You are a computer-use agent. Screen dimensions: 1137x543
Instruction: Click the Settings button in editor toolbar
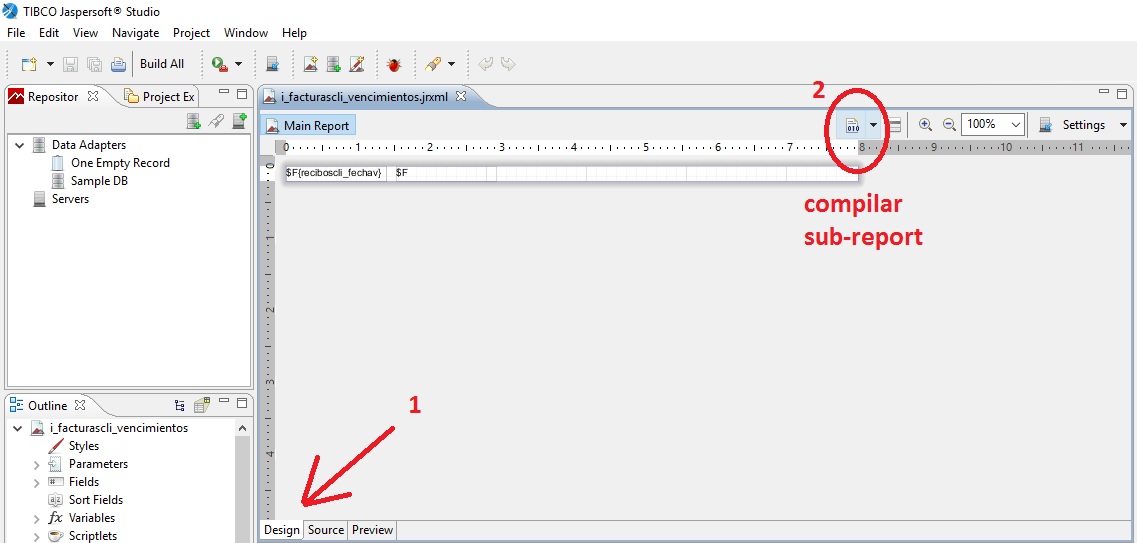pos(1072,125)
